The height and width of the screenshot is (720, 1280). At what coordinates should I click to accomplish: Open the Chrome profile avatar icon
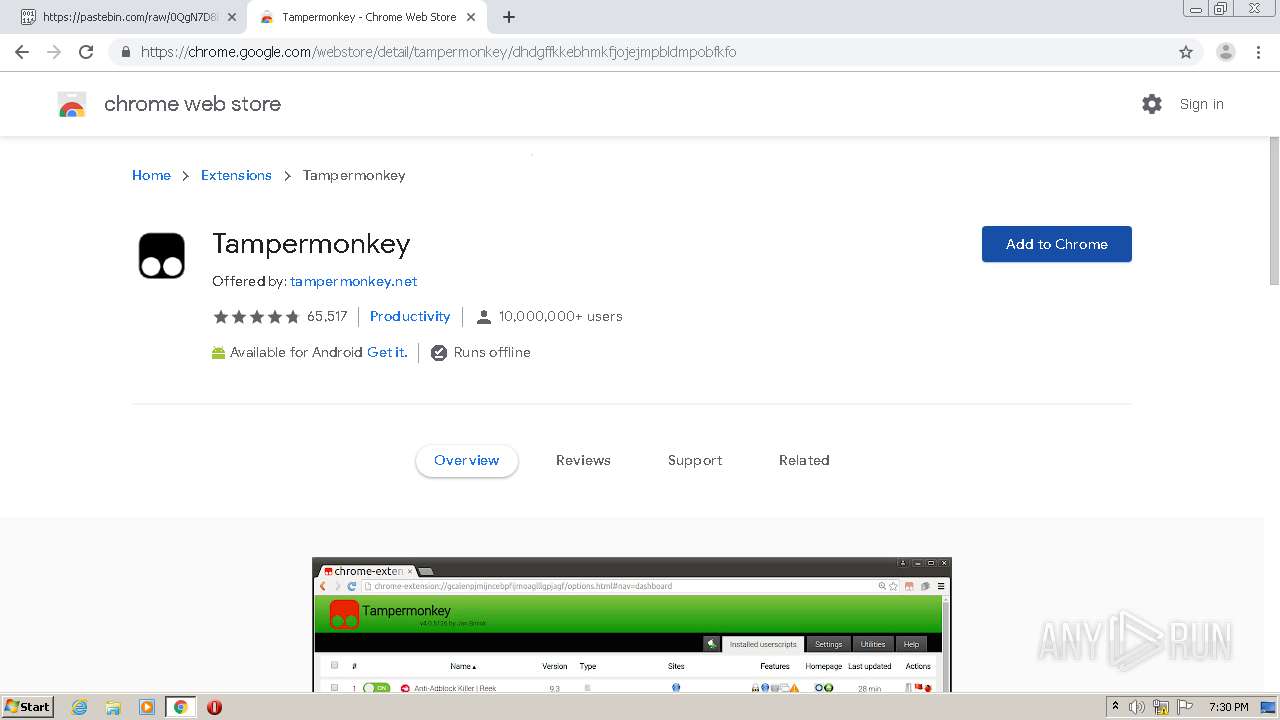coord(1226,52)
